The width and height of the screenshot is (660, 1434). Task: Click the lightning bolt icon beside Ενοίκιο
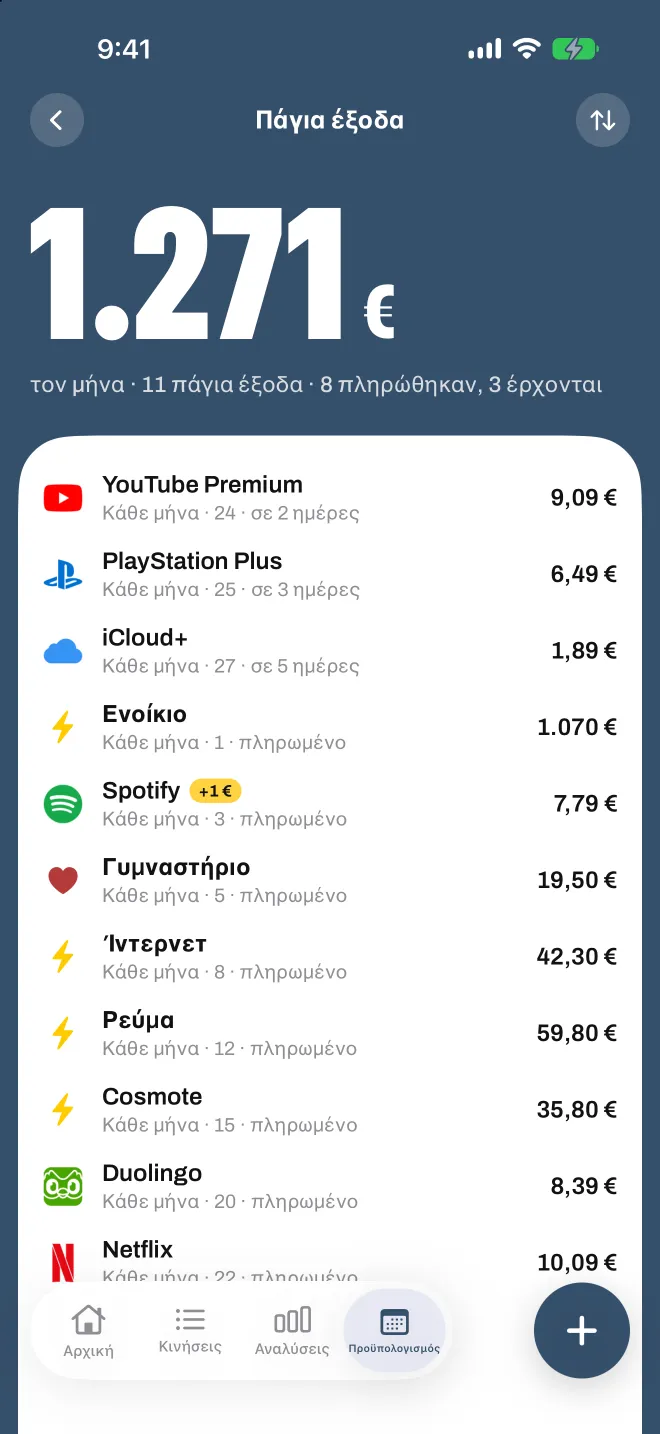tap(63, 727)
